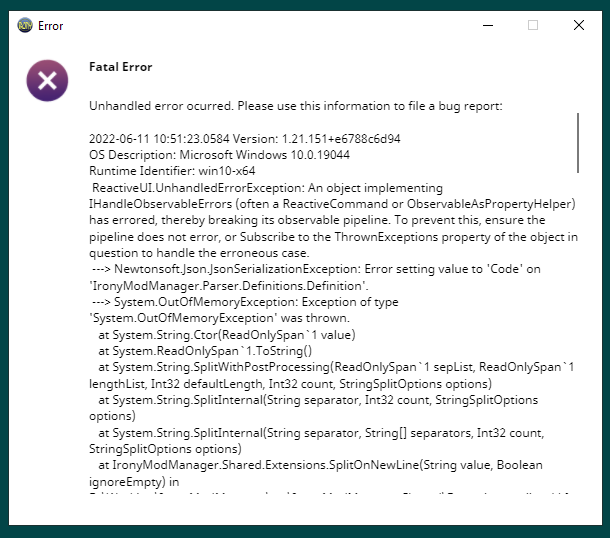Click 'ReactiveUI.UnhandledErrorException' line
This screenshot has width=610, height=538.
[267, 188]
